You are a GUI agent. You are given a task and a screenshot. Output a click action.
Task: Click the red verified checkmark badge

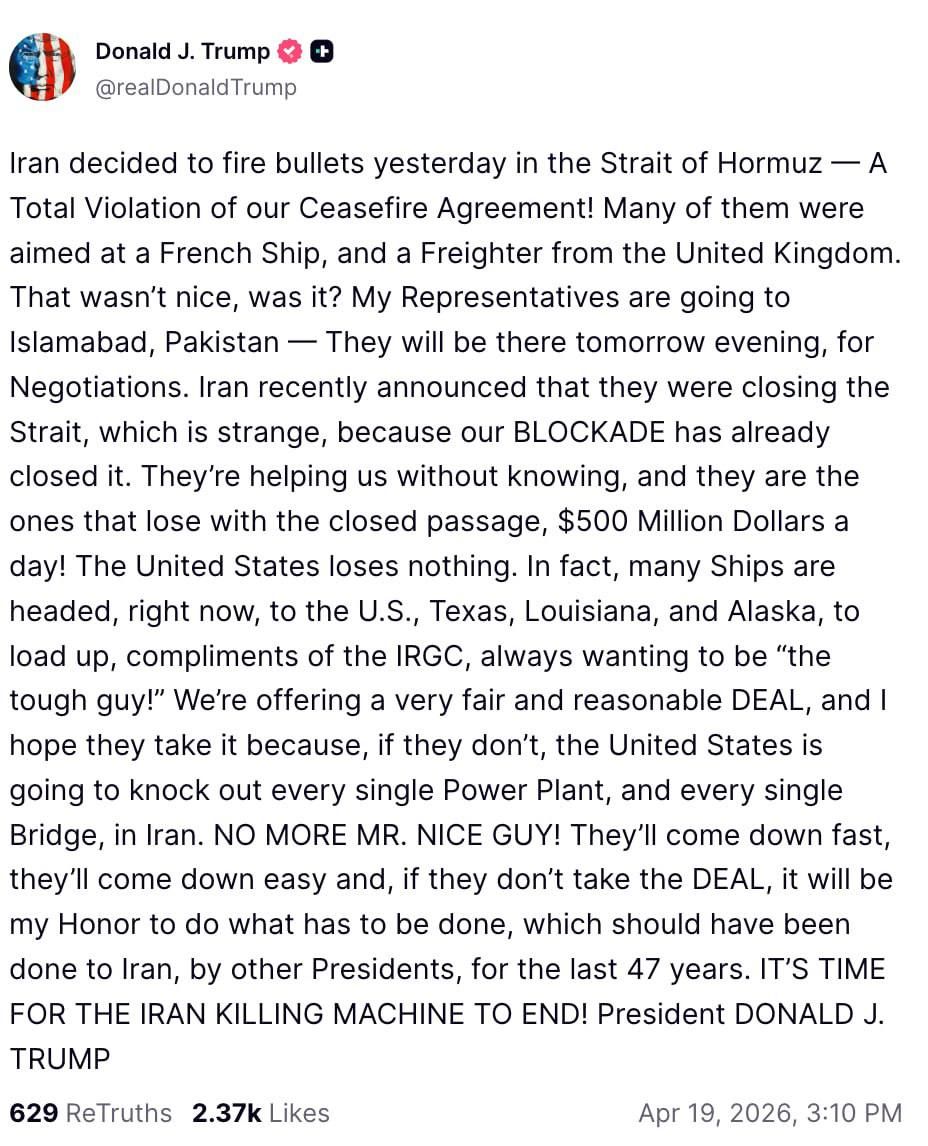290,51
